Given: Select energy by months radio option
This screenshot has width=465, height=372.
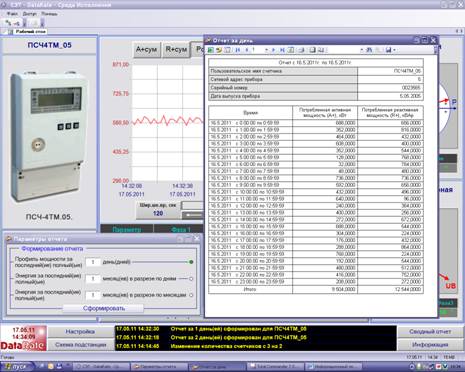Looking at the screenshot, I should pyautogui.click(x=191, y=295).
